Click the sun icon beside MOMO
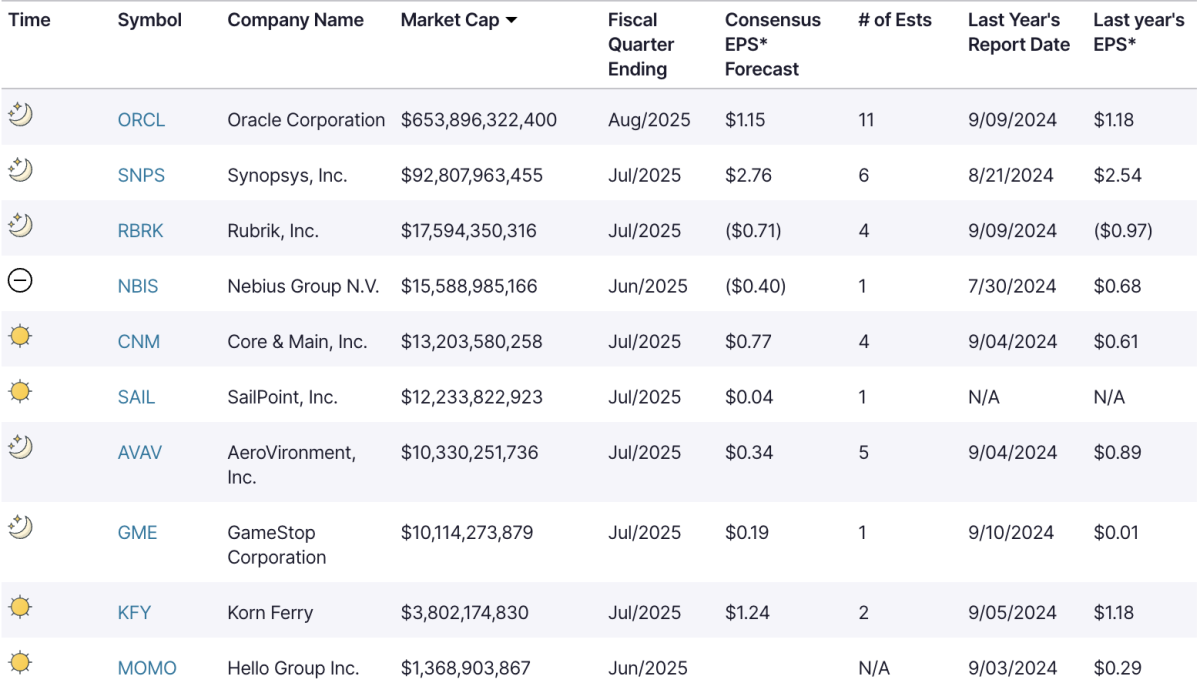 pos(20,662)
